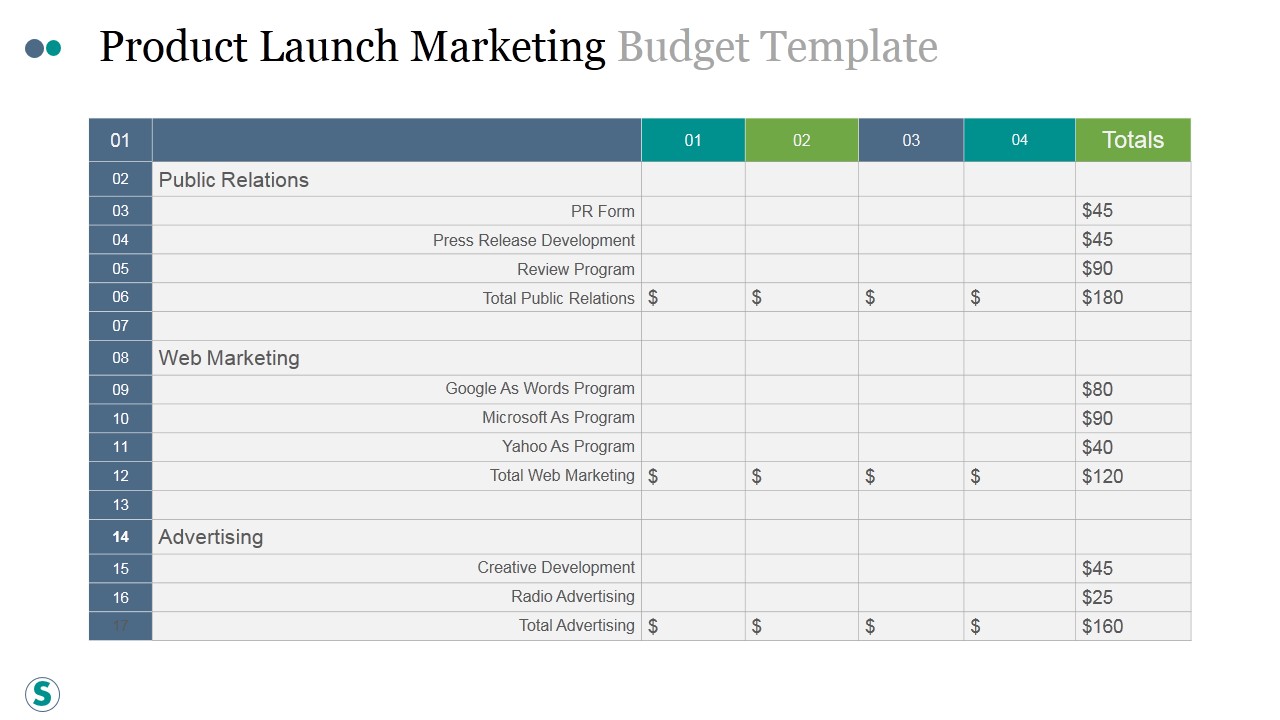The width and height of the screenshot is (1280, 720).
Task: Select Google As Words Program label
Action: (540, 388)
